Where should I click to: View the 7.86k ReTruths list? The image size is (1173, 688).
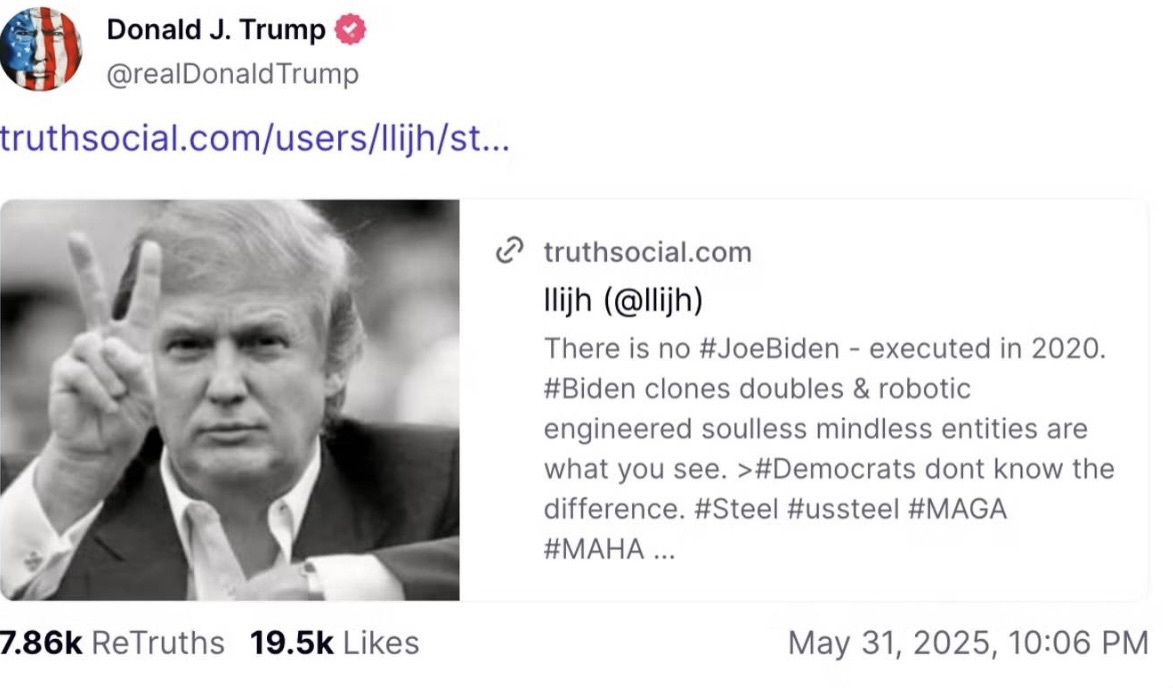click(x=112, y=643)
